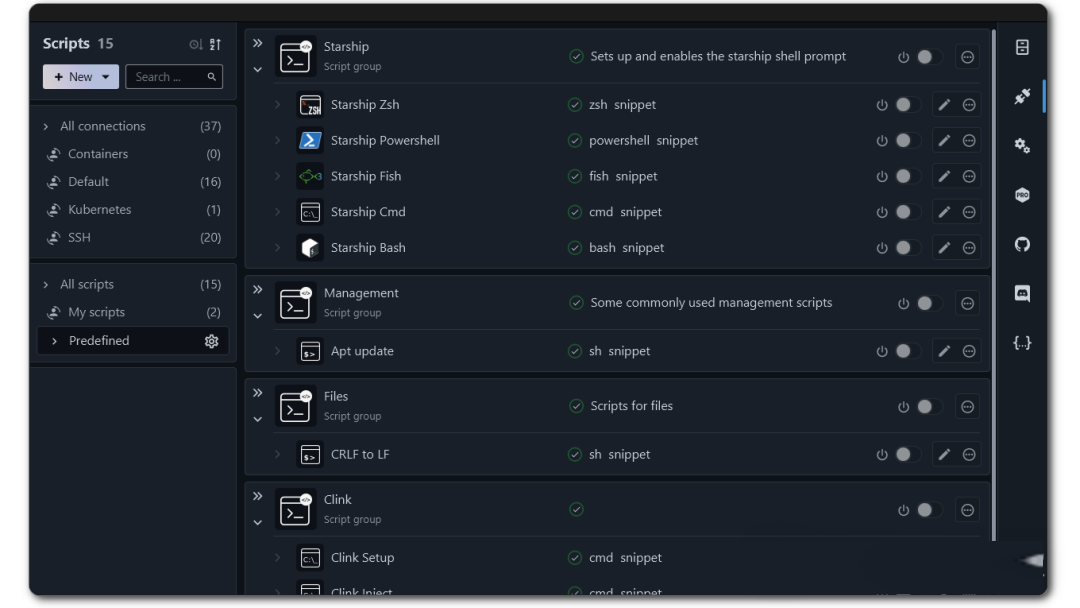Enable the CRLF to LF script toggle
The width and height of the screenshot is (1080, 608).
tap(907, 455)
